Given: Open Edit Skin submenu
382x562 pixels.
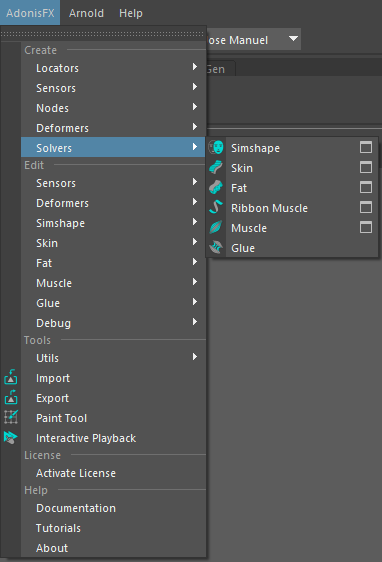Looking at the screenshot, I should [113, 243].
